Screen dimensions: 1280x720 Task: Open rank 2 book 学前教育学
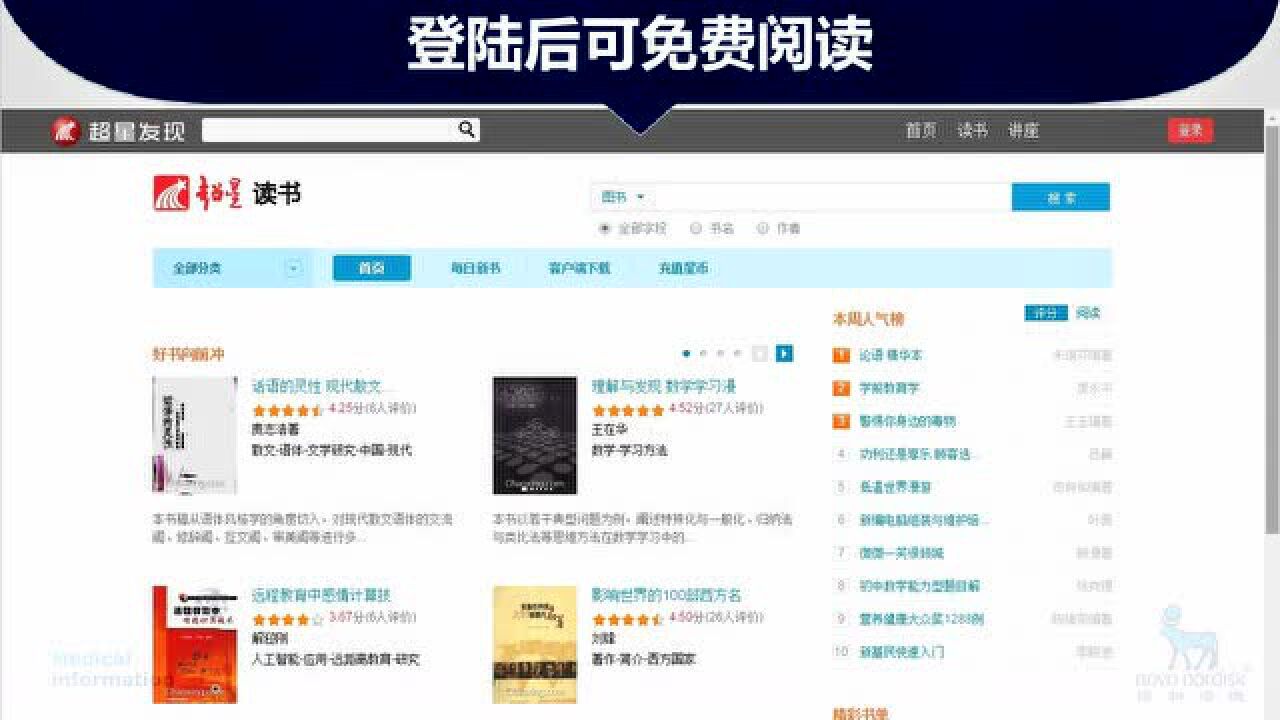point(889,388)
